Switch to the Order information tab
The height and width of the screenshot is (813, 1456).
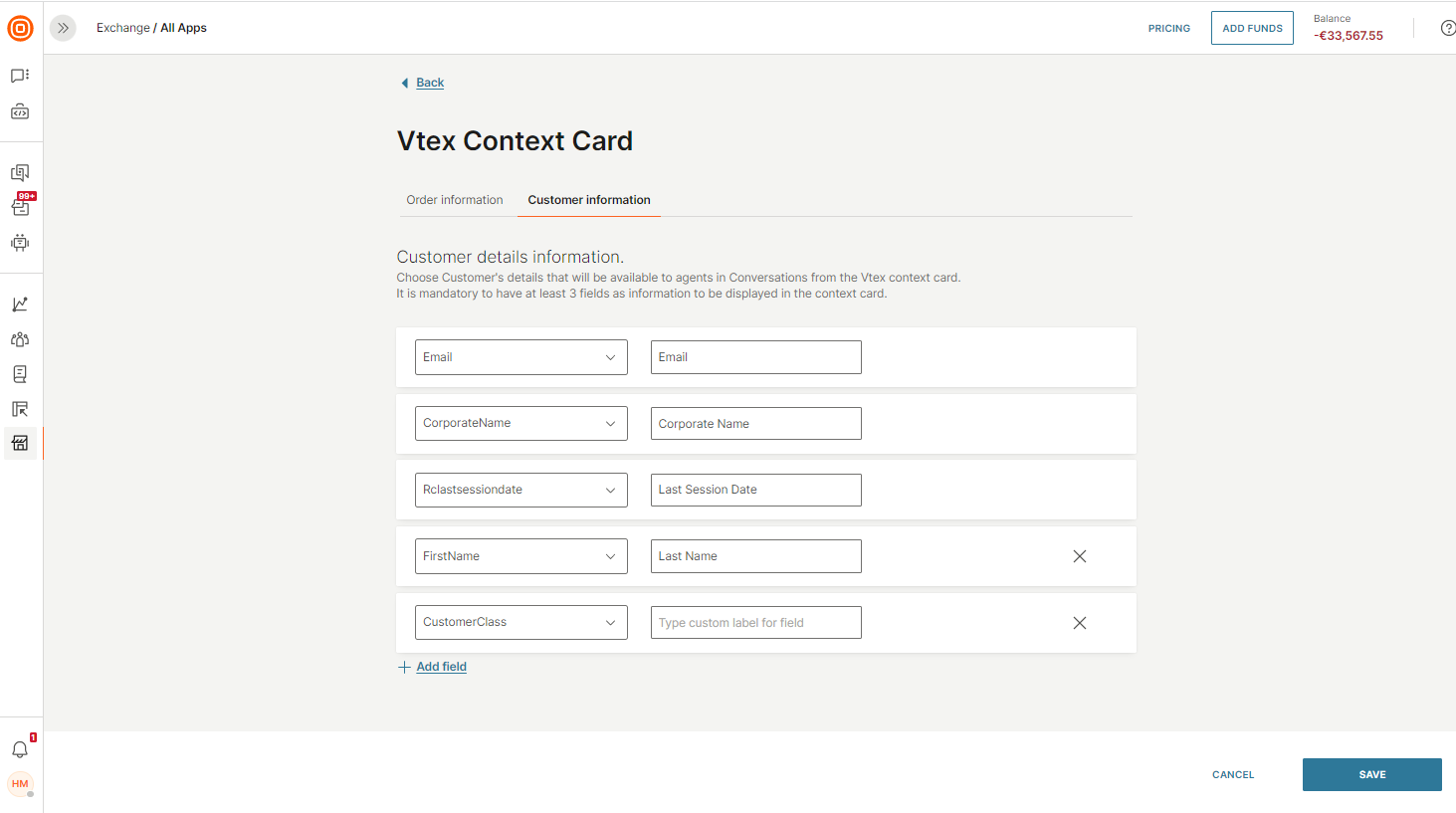pyautogui.click(x=455, y=200)
